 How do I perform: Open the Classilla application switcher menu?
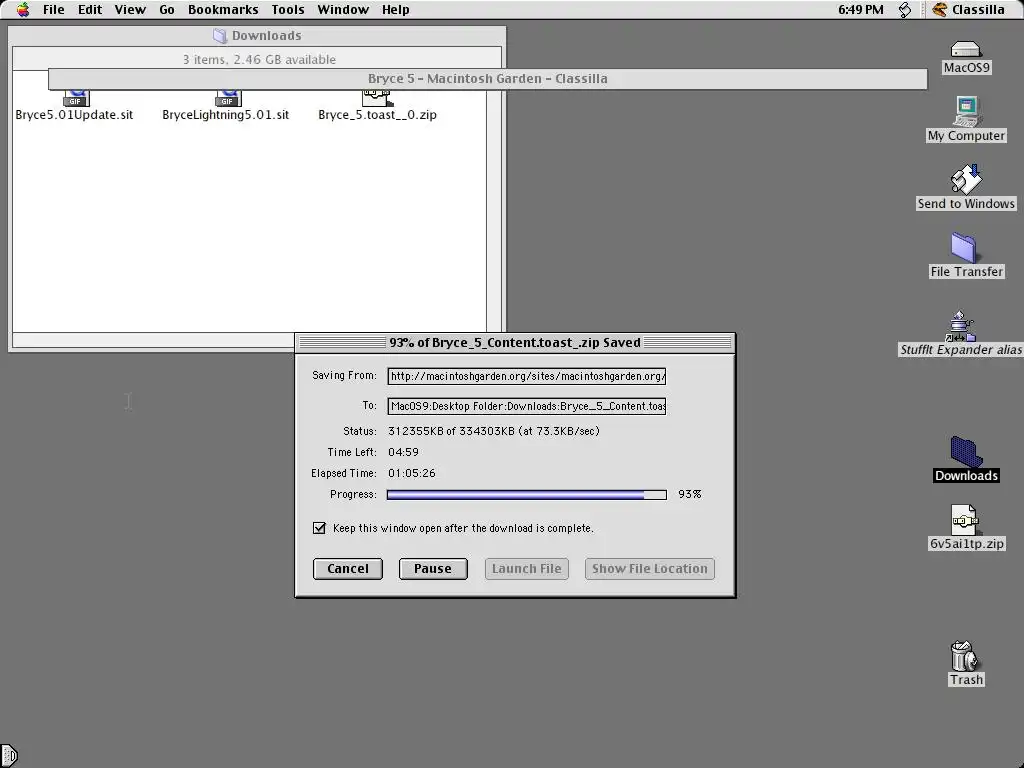(968, 10)
